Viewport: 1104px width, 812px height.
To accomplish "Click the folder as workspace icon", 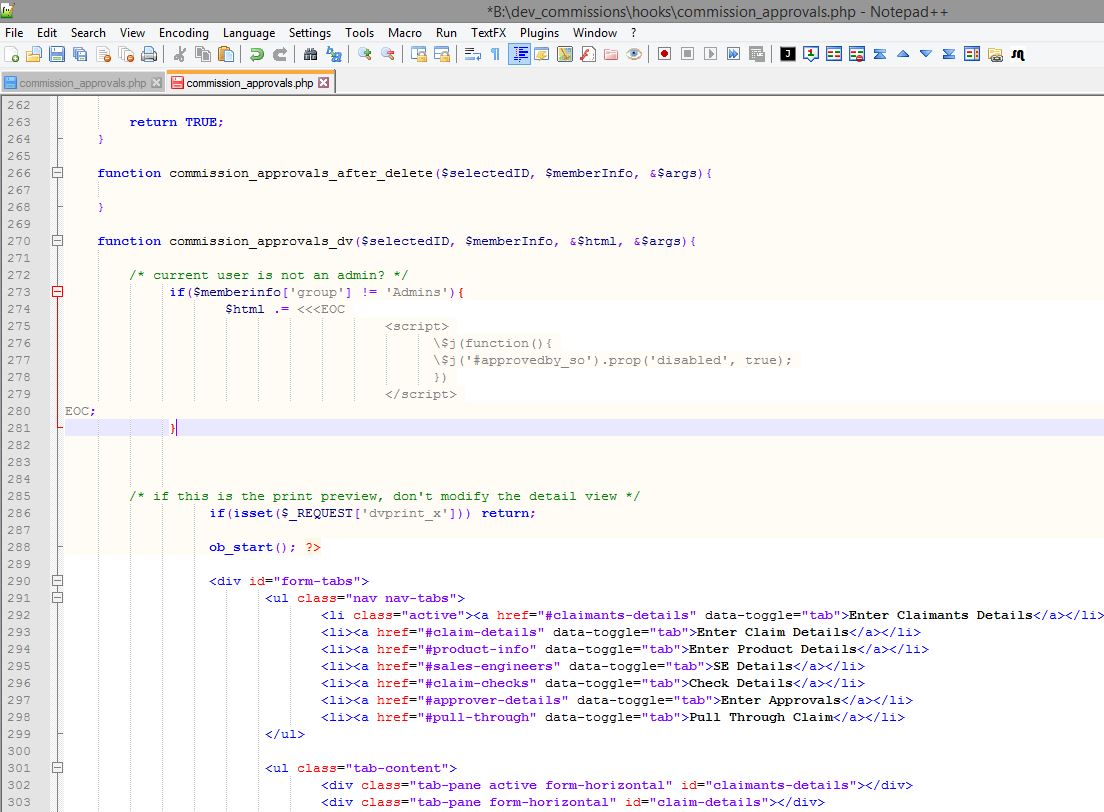I will coord(611,54).
